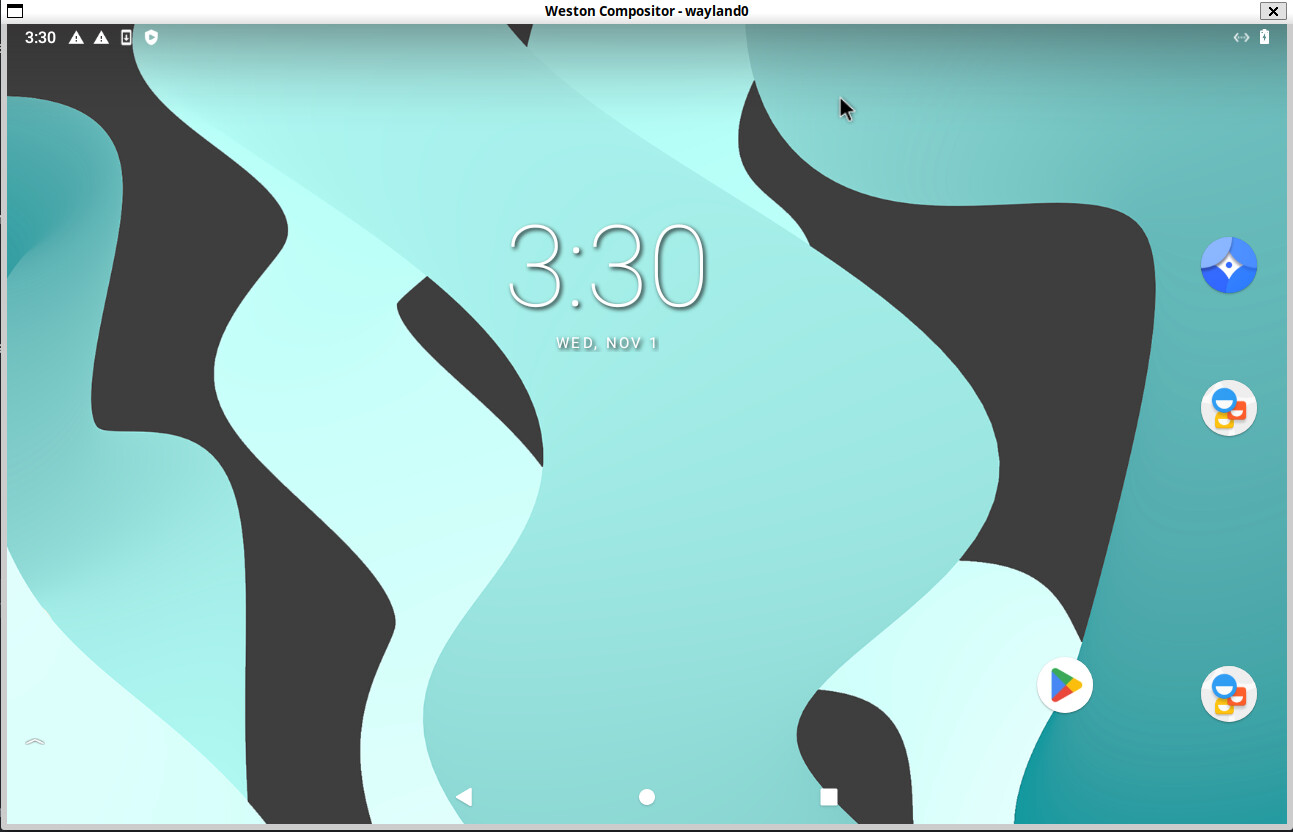1293x832 pixels.
Task: Open the Recents button in the navigation bar
Action: point(828,797)
